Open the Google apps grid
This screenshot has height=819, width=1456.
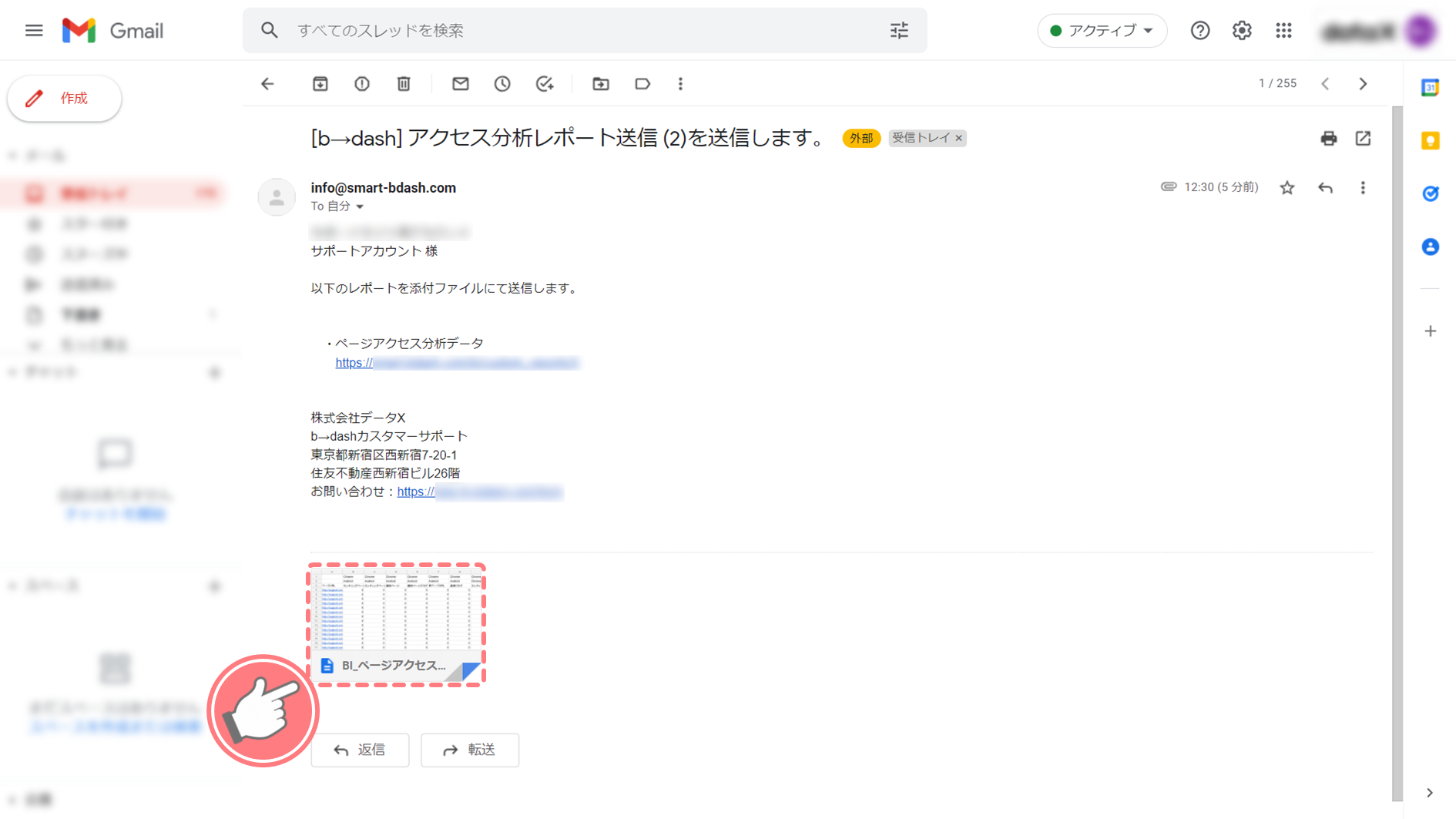click(x=1283, y=30)
